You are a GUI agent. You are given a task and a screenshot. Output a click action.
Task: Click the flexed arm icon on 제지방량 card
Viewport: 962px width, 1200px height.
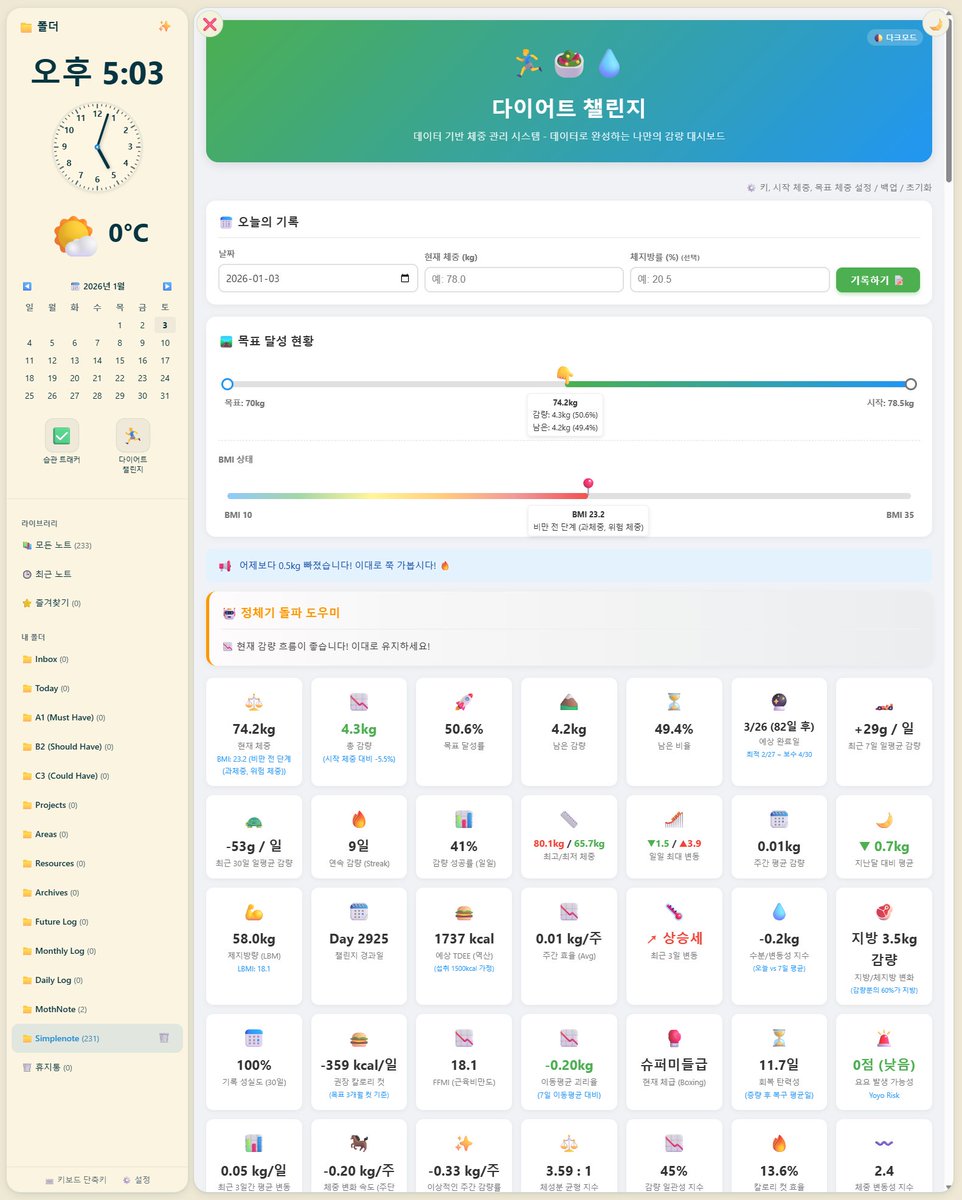(x=254, y=912)
